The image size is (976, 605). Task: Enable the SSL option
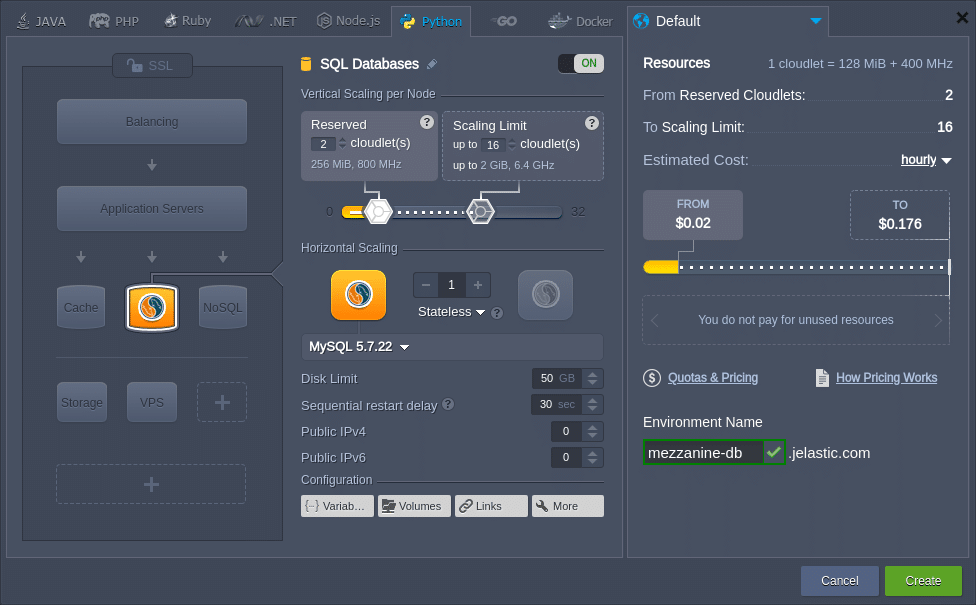point(152,65)
